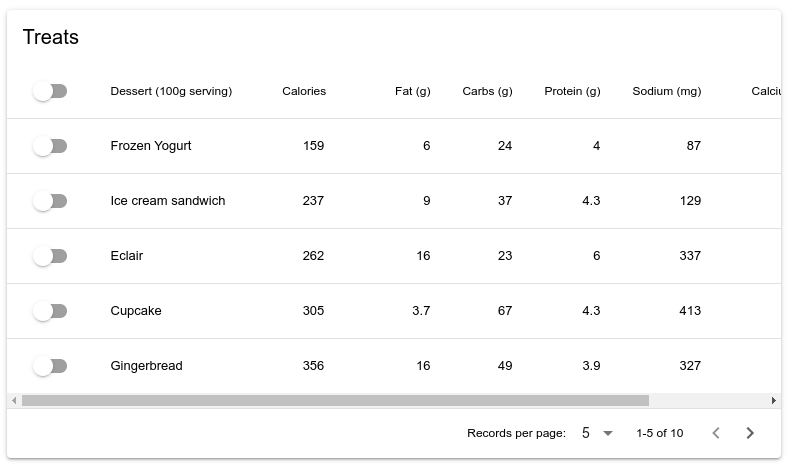Image resolution: width=789 pixels, height=466 pixels.
Task: Sort by Calories column header
Action: (304, 91)
